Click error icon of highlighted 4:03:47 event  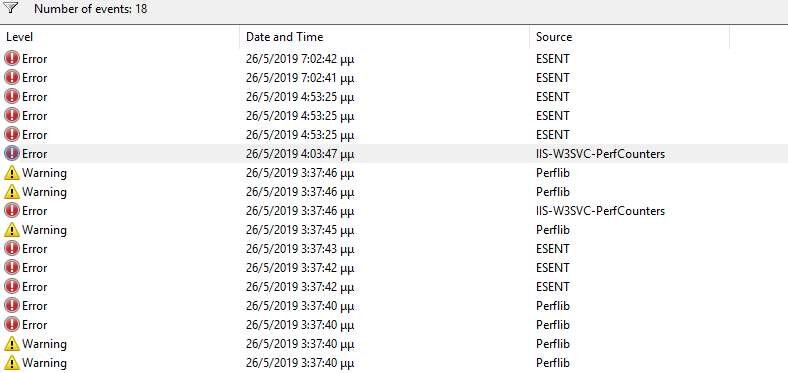coord(12,154)
